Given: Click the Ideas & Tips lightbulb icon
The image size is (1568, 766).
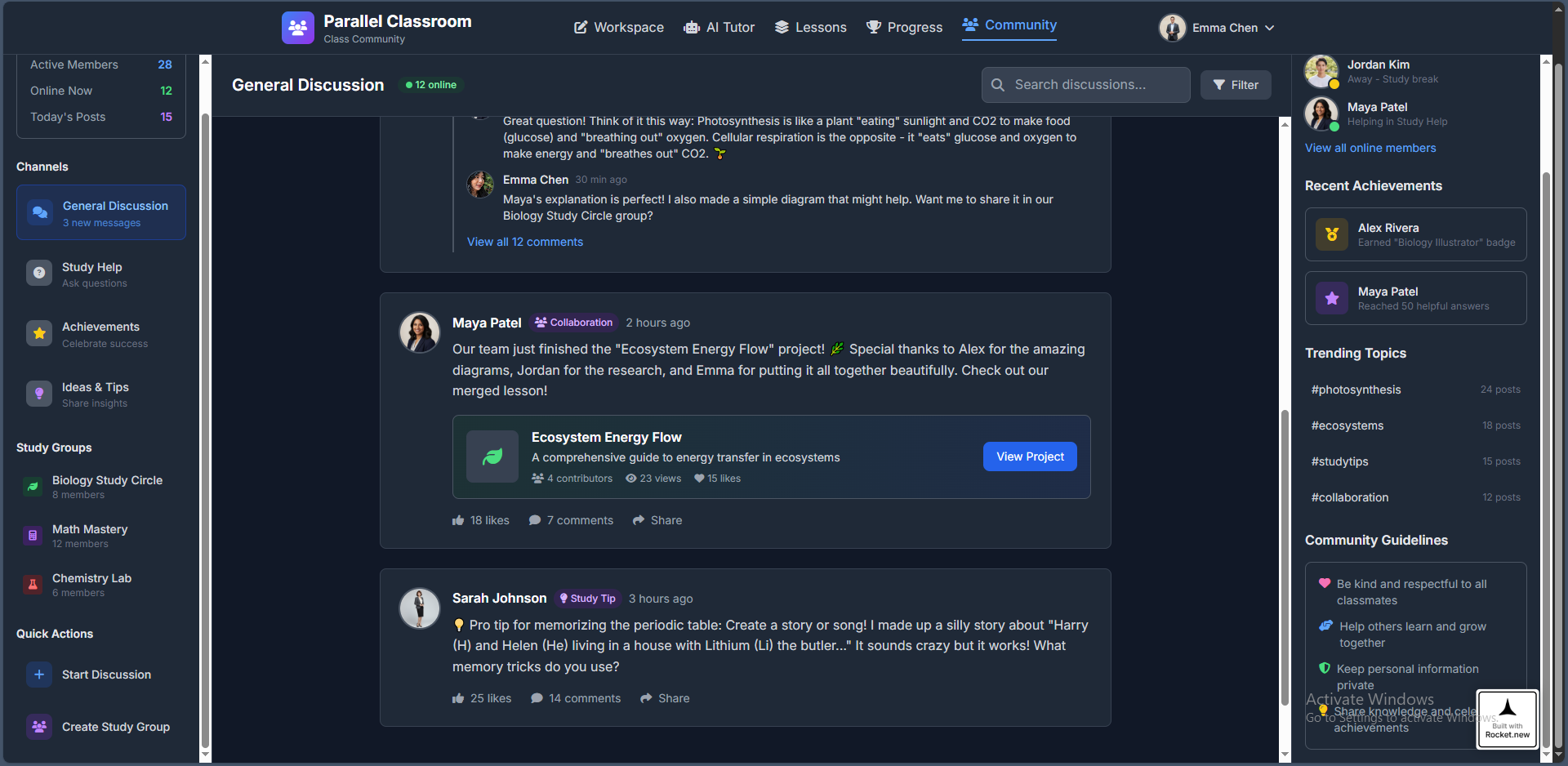Looking at the screenshot, I should pos(39,394).
